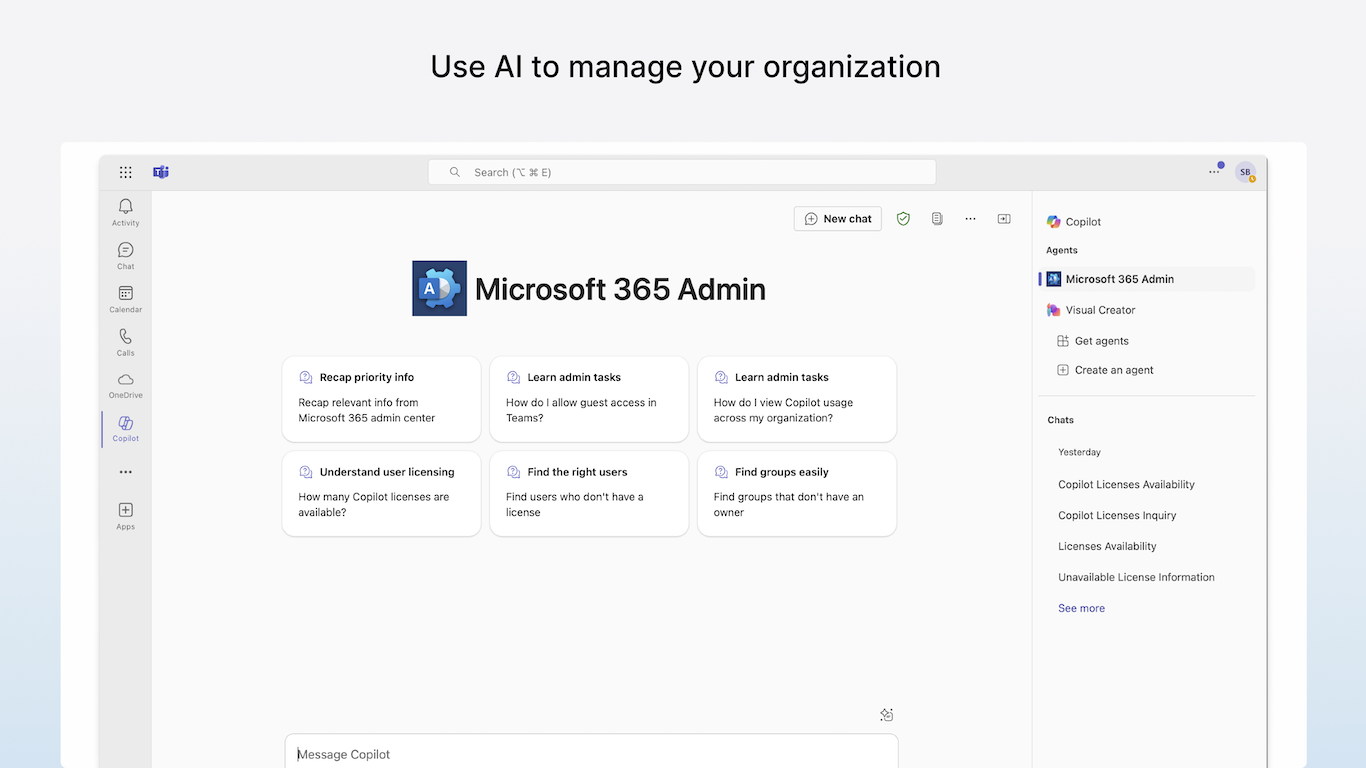Click the green shield protection icon
The width and height of the screenshot is (1366, 768).
click(x=903, y=219)
